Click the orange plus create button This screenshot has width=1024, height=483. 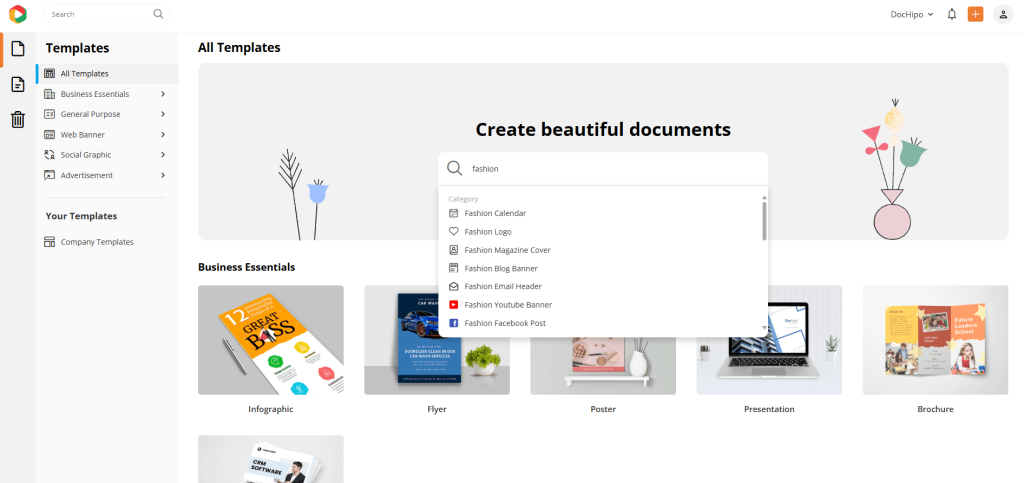(x=975, y=14)
